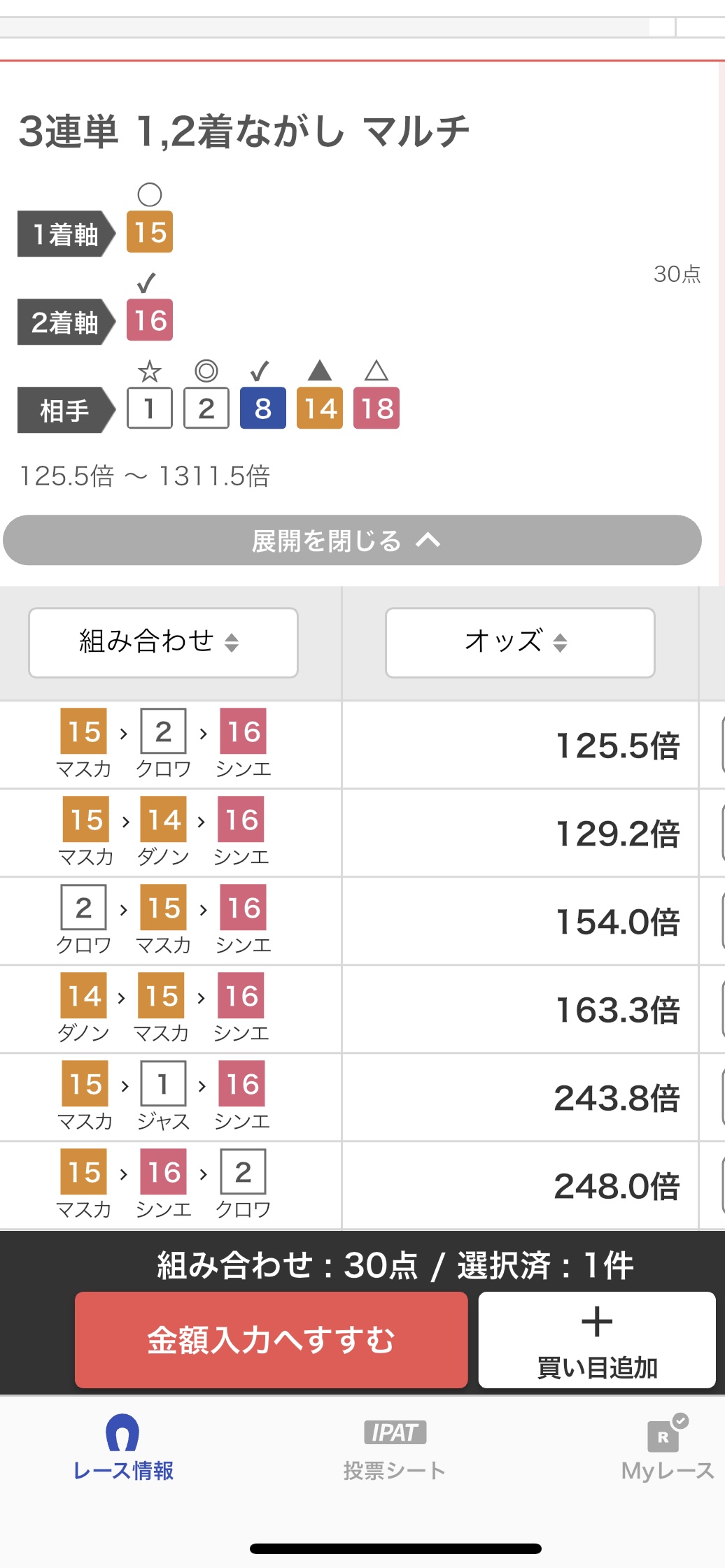Sort by 組み合わせ dropdown
725x1568 pixels.
[x=163, y=642]
